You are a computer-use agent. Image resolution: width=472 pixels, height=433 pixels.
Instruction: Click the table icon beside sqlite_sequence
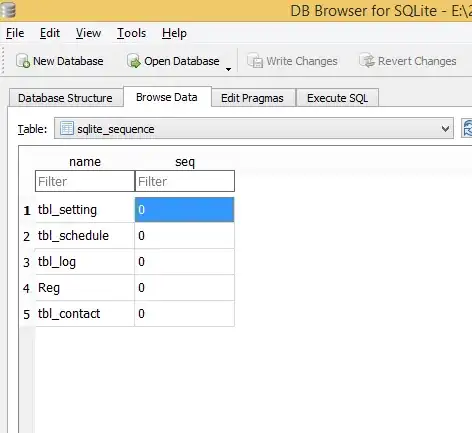pos(67,128)
